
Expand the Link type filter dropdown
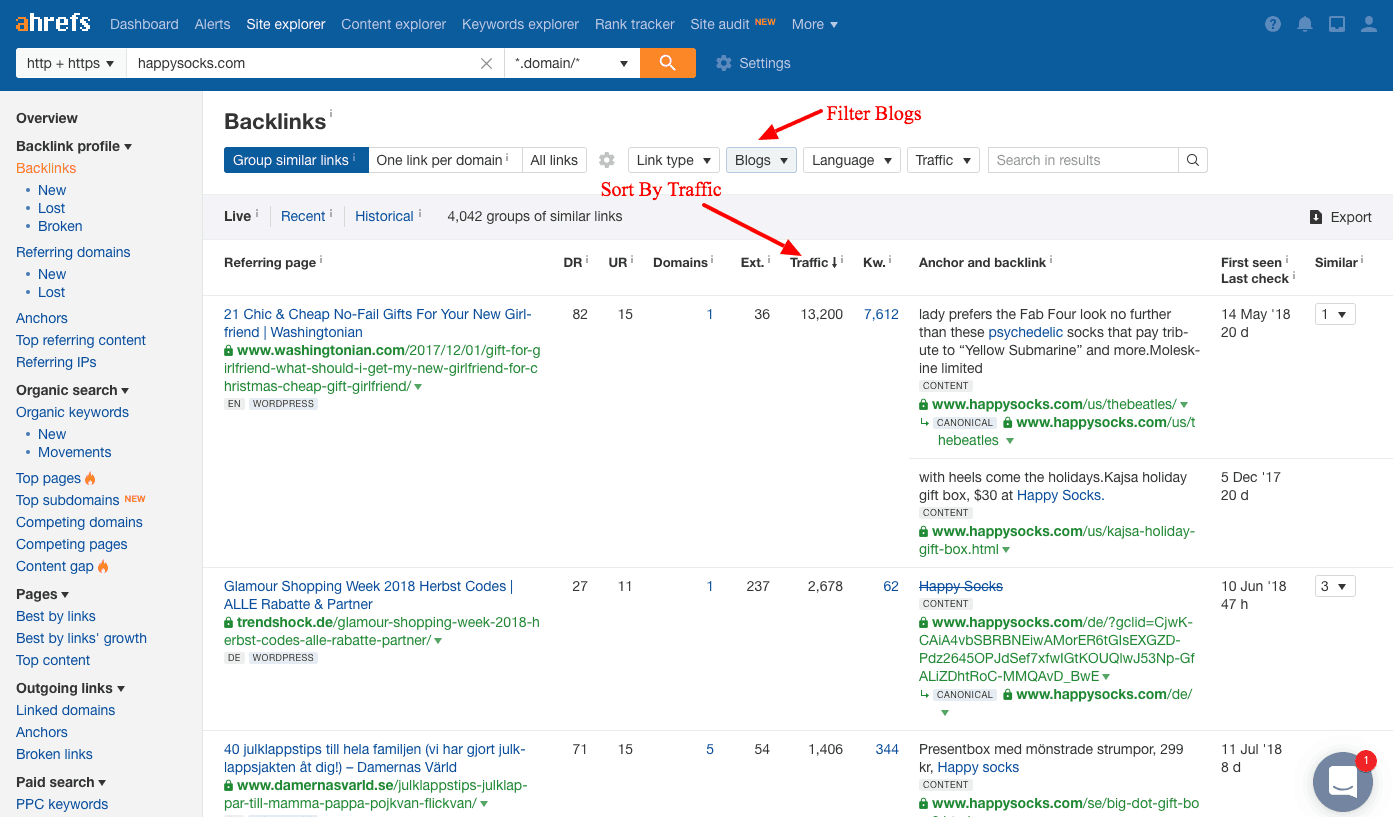point(673,160)
